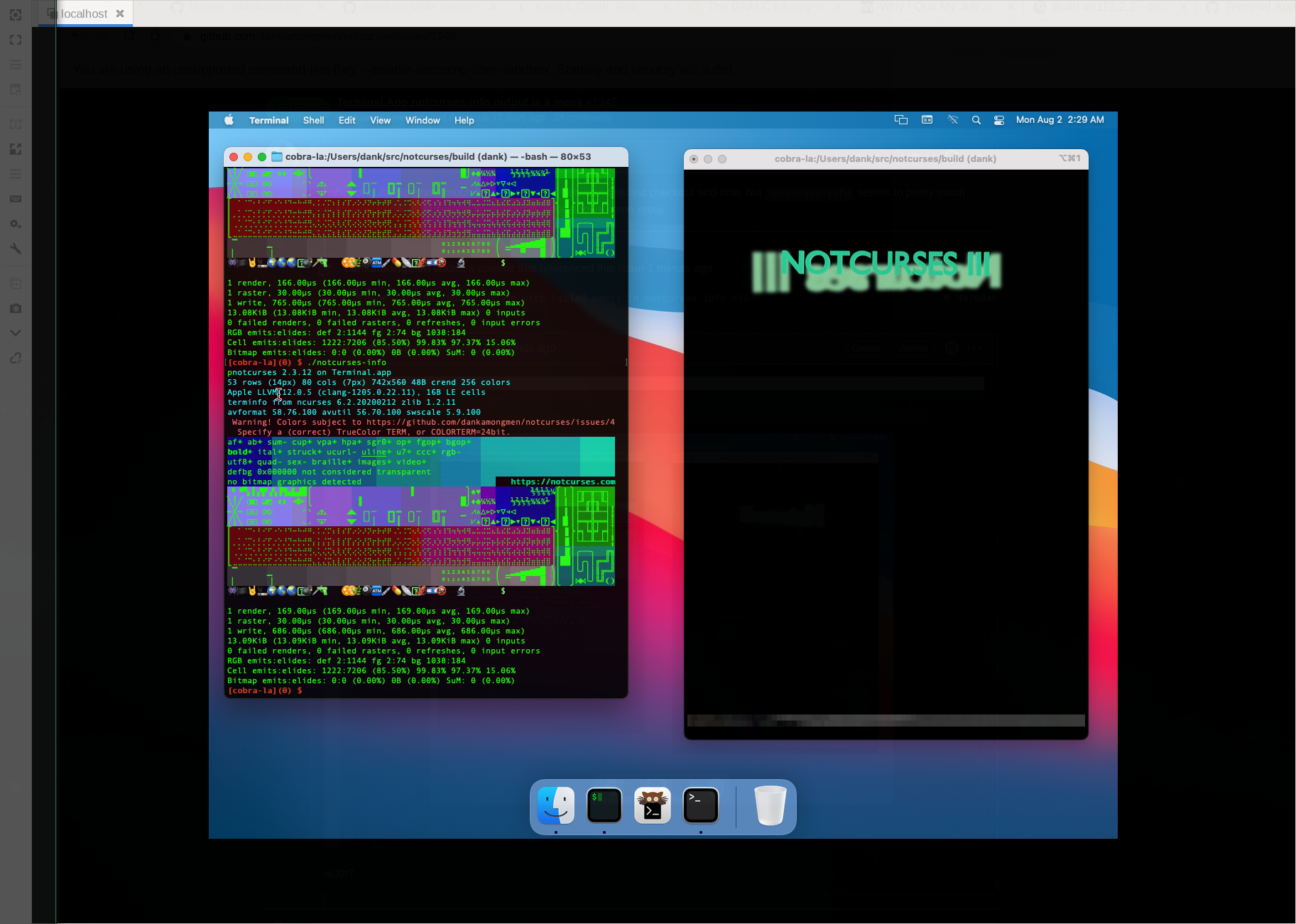The height and width of the screenshot is (924, 1296).
Task: Launch the kitty terminal from the Dock
Action: (652, 805)
